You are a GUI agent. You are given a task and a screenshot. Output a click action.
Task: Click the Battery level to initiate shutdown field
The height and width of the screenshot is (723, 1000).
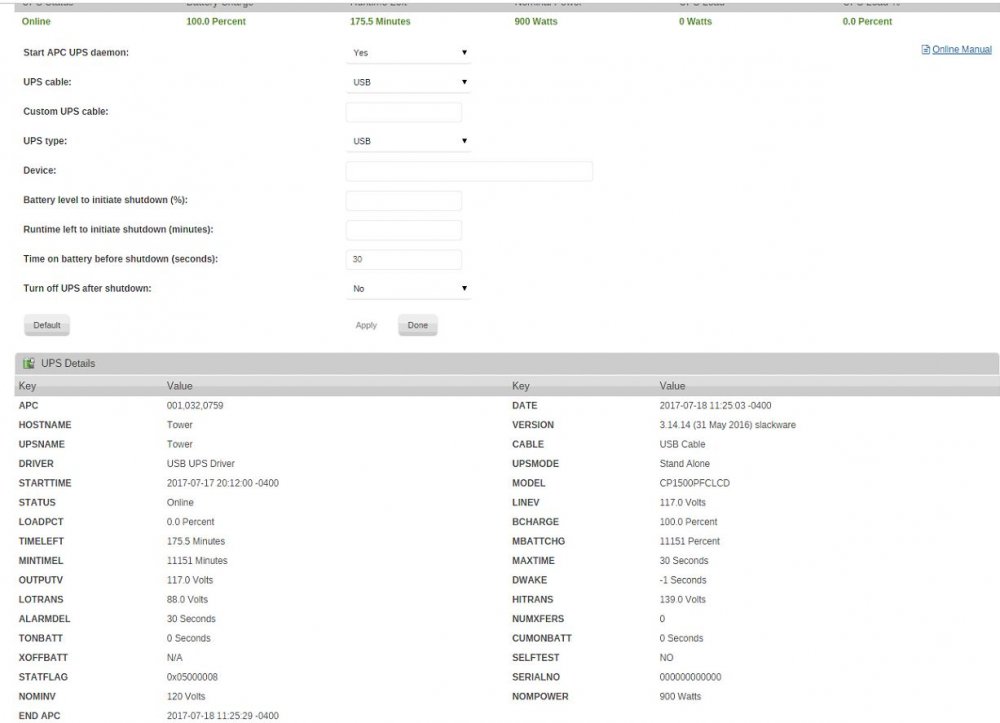[x=404, y=200]
